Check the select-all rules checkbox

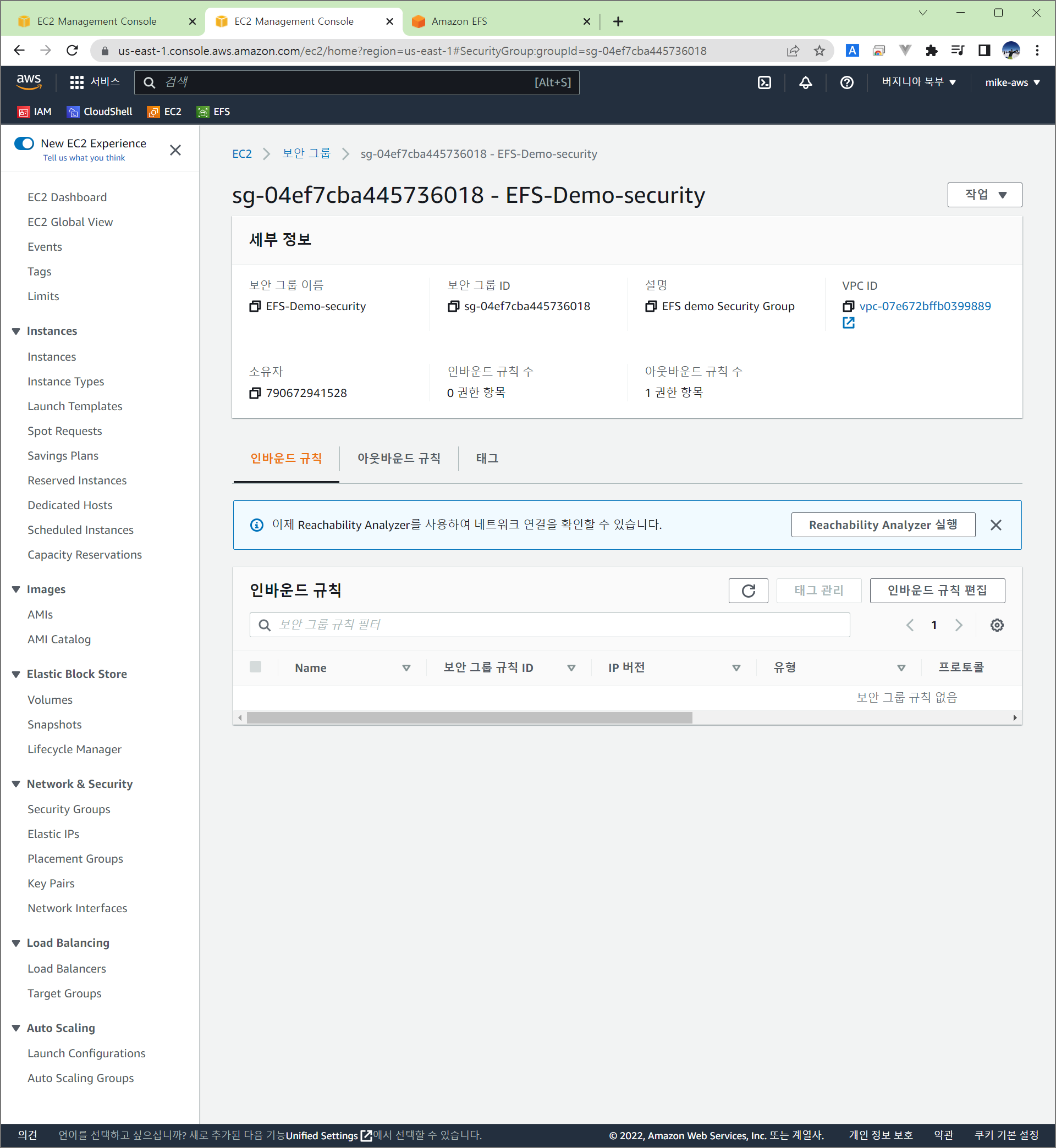(x=255, y=666)
